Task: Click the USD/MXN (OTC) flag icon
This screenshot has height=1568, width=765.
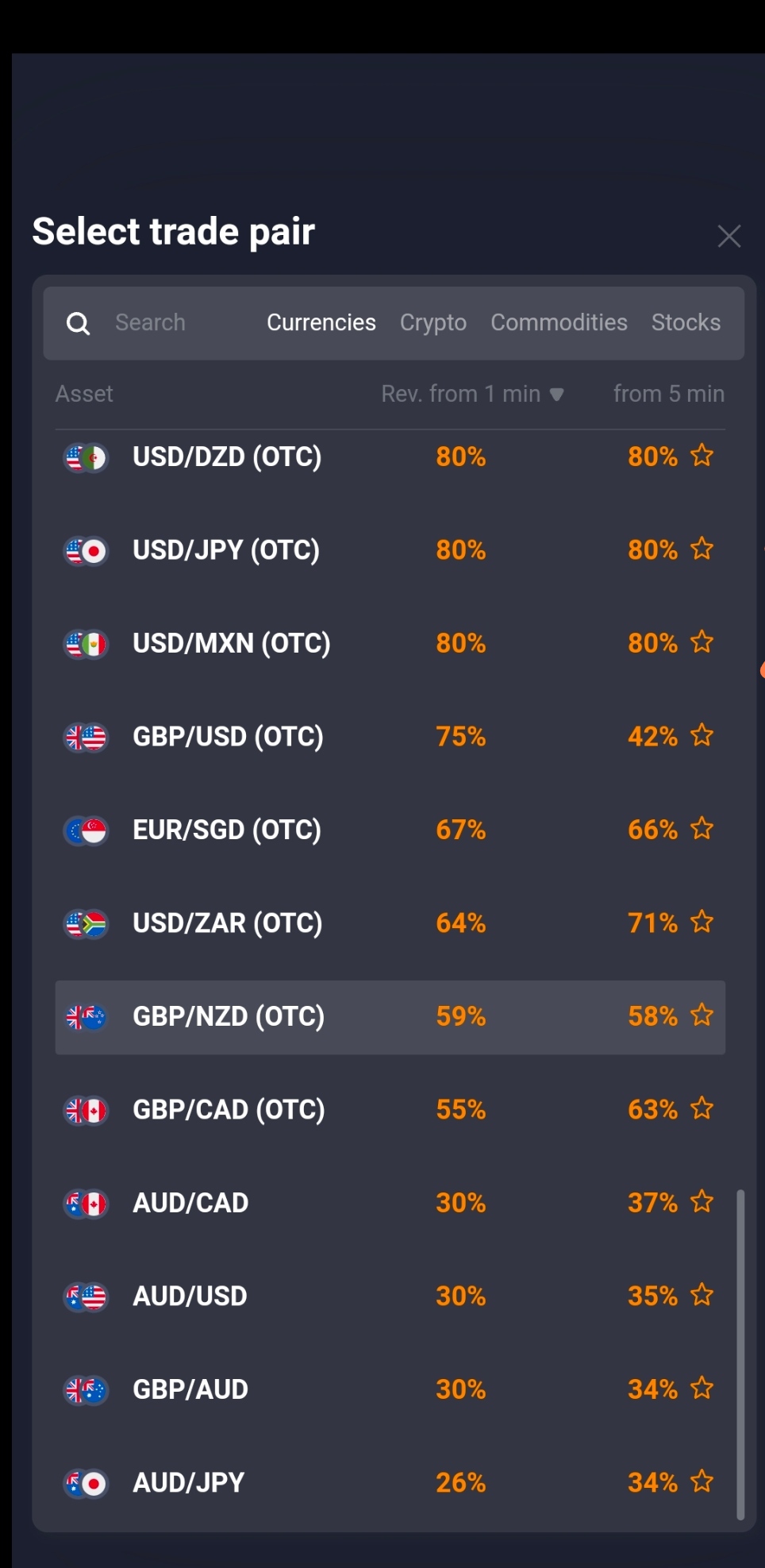Action: pos(85,644)
